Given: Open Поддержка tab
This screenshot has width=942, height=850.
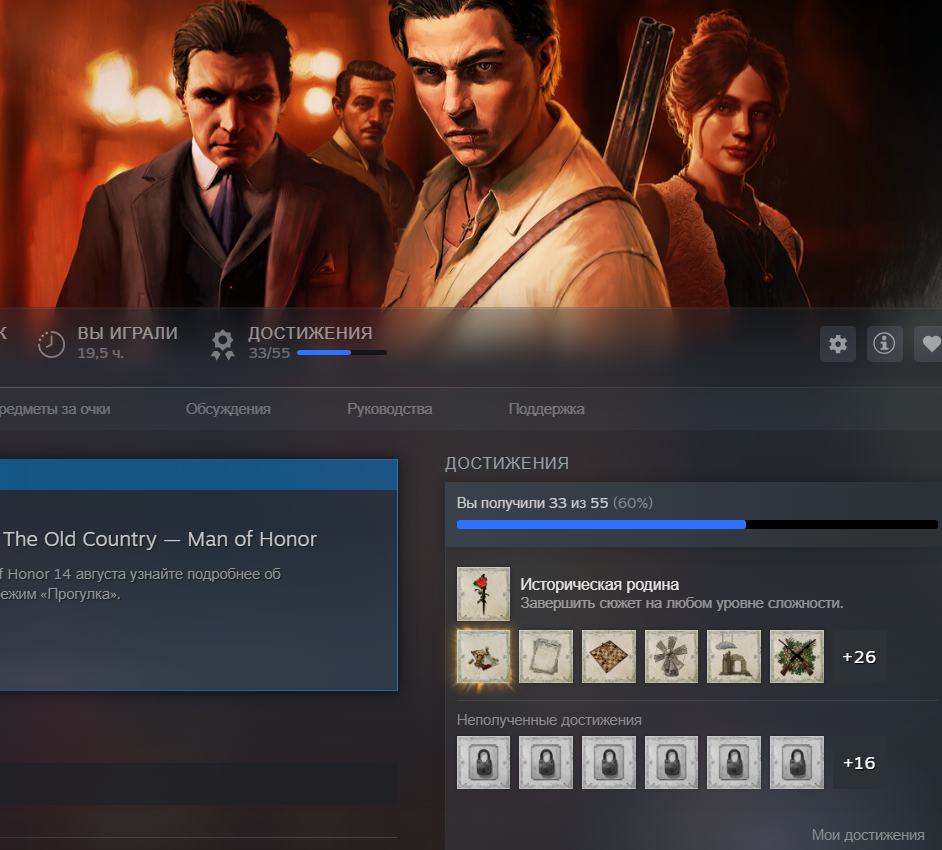Looking at the screenshot, I should pos(546,409).
